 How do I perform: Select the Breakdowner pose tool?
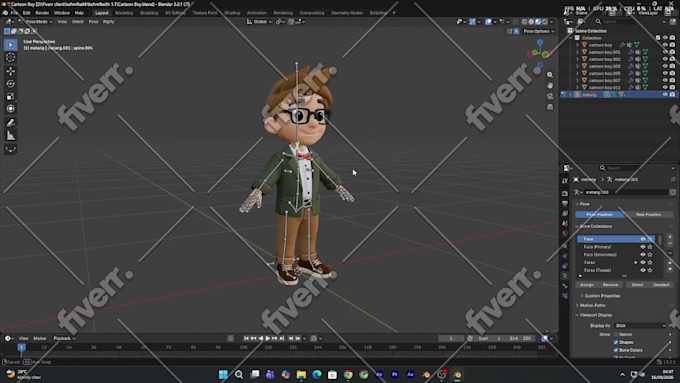[11, 149]
